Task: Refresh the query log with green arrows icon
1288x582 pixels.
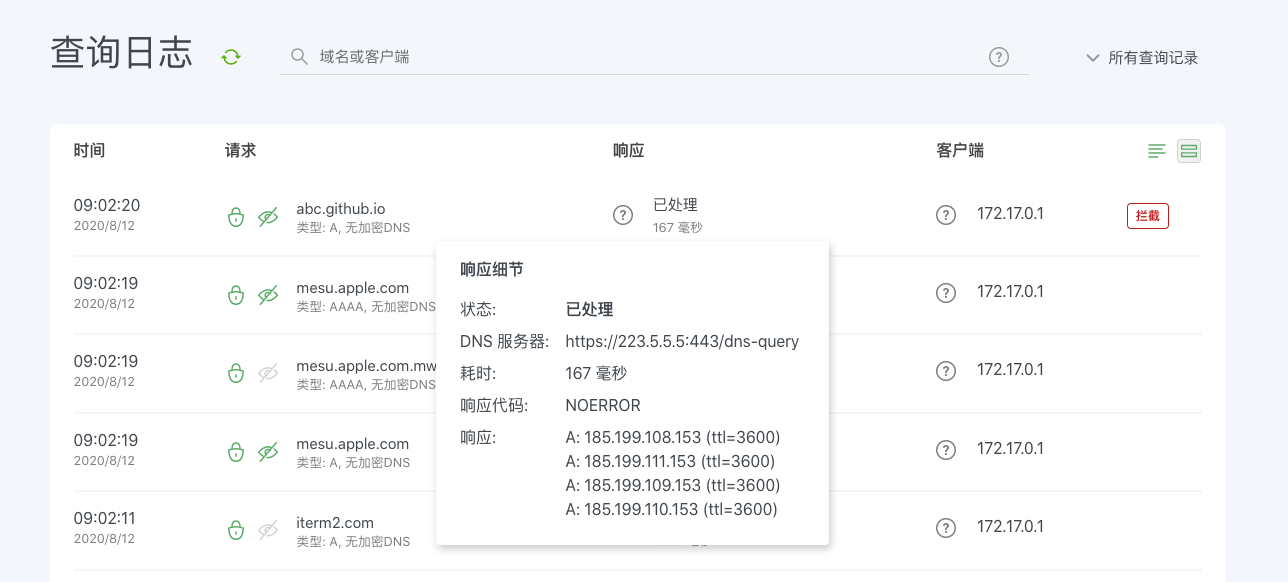Action: [x=231, y=57]
